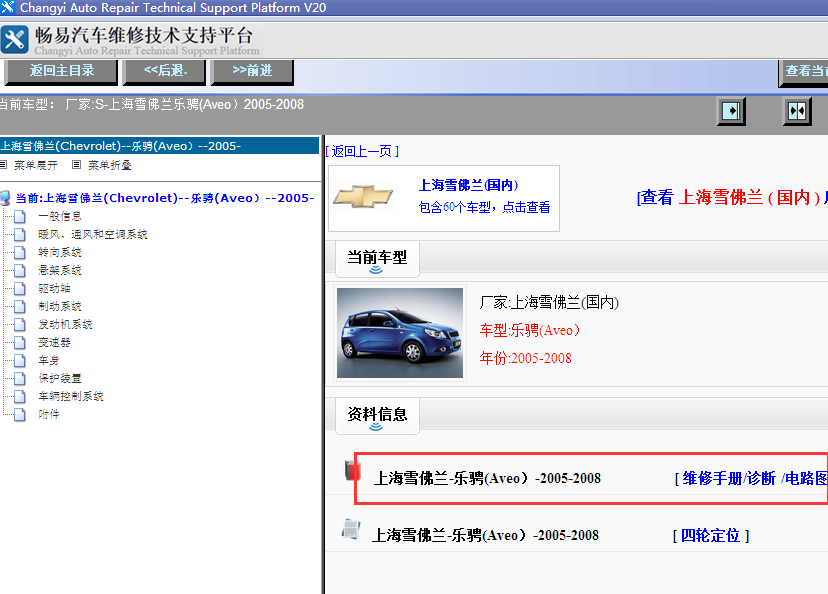Click the Changyi wrench logo icon
828x594 pixels.
coord(14,40)
